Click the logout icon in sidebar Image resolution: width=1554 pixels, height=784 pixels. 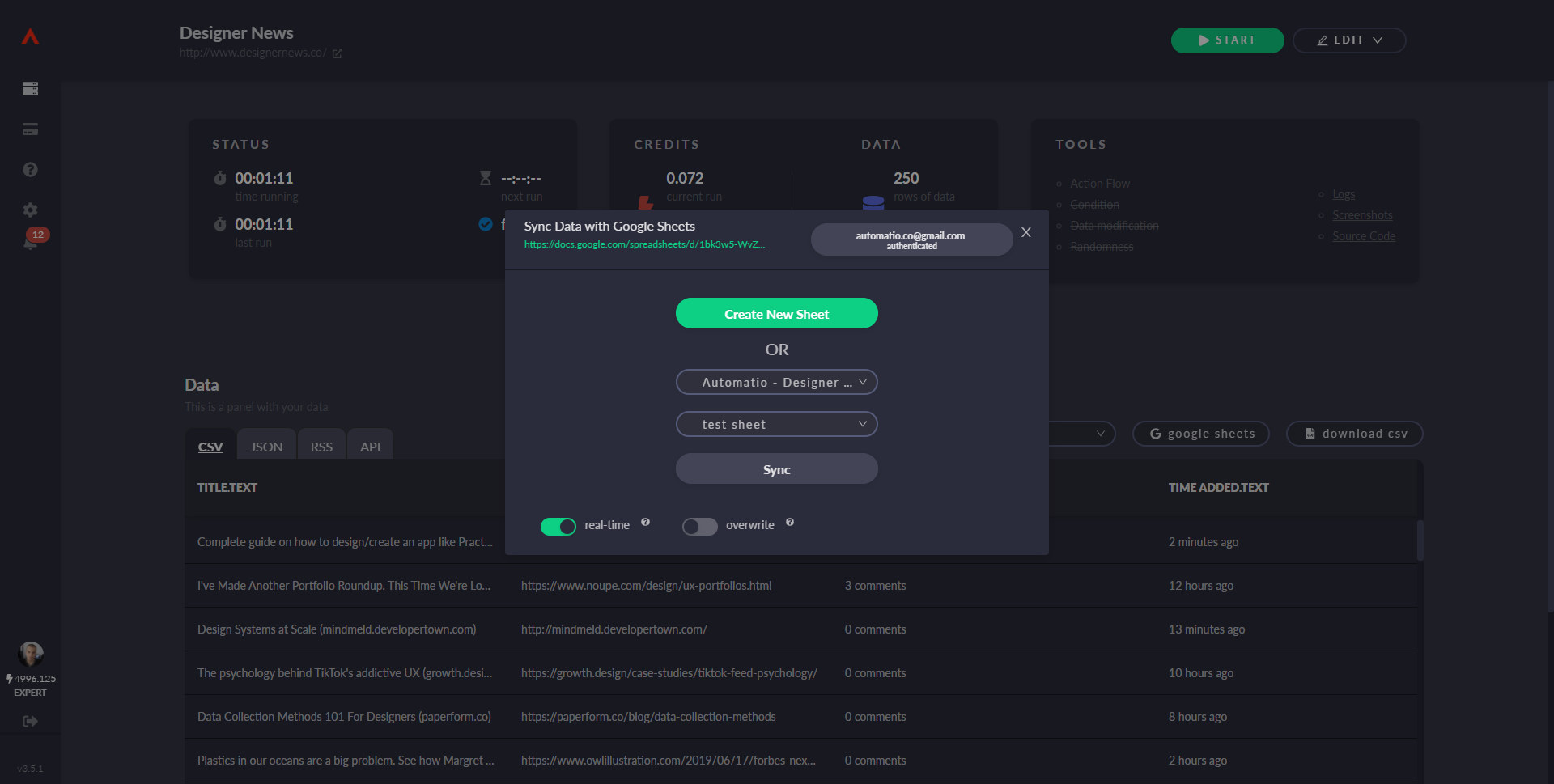[30, 721]
